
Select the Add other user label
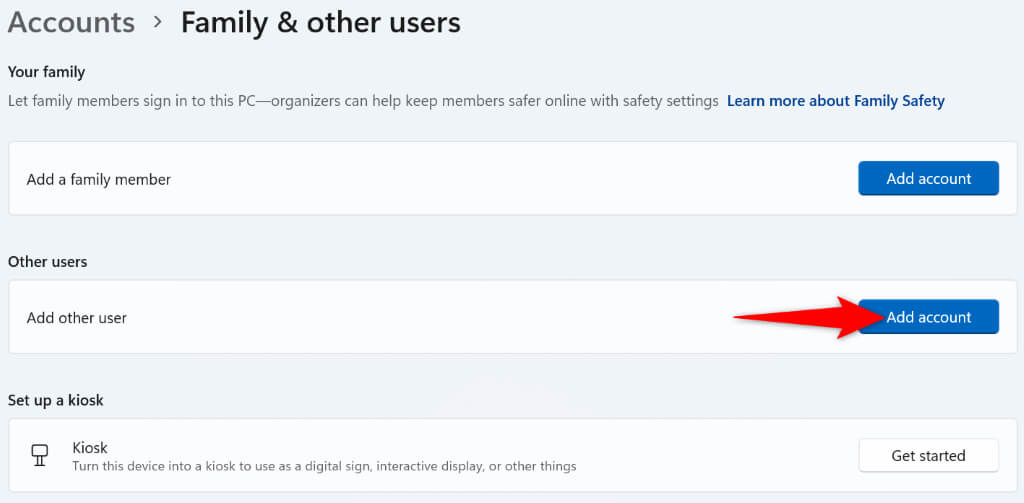[77, 318]
